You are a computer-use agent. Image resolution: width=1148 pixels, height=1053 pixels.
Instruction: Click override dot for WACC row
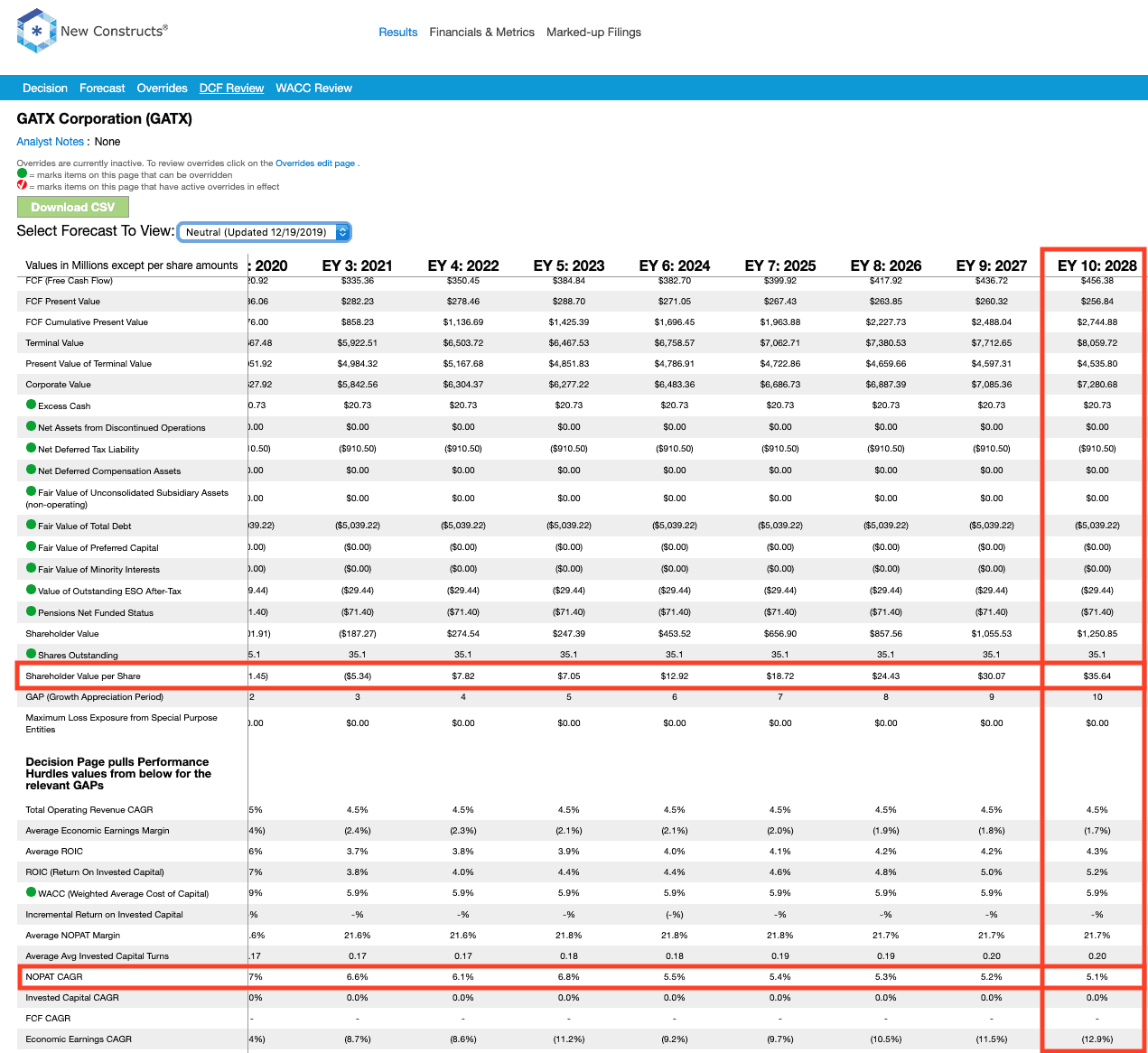coord(31,892)
